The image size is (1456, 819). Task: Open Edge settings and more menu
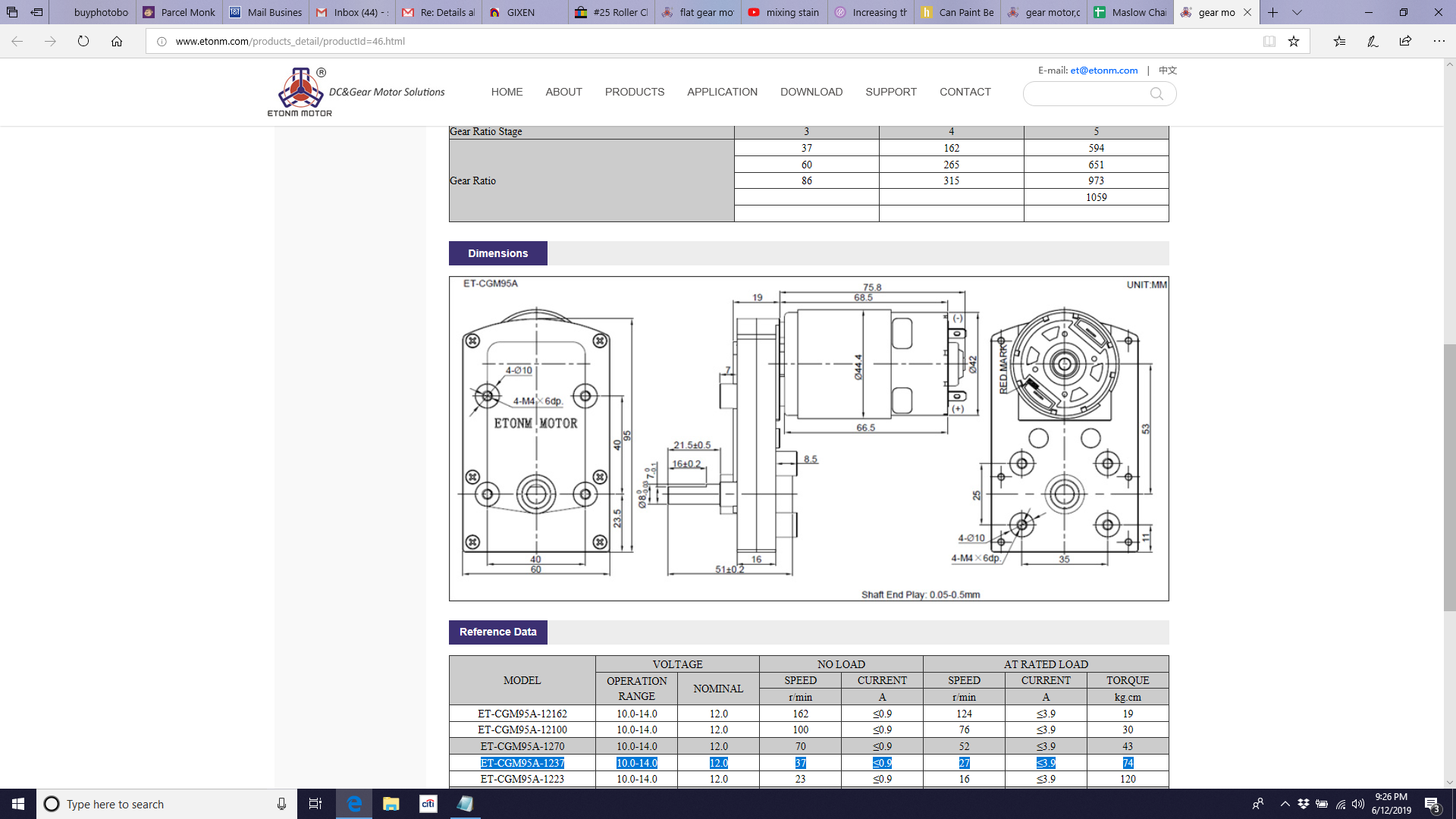tap(1439, 41)
